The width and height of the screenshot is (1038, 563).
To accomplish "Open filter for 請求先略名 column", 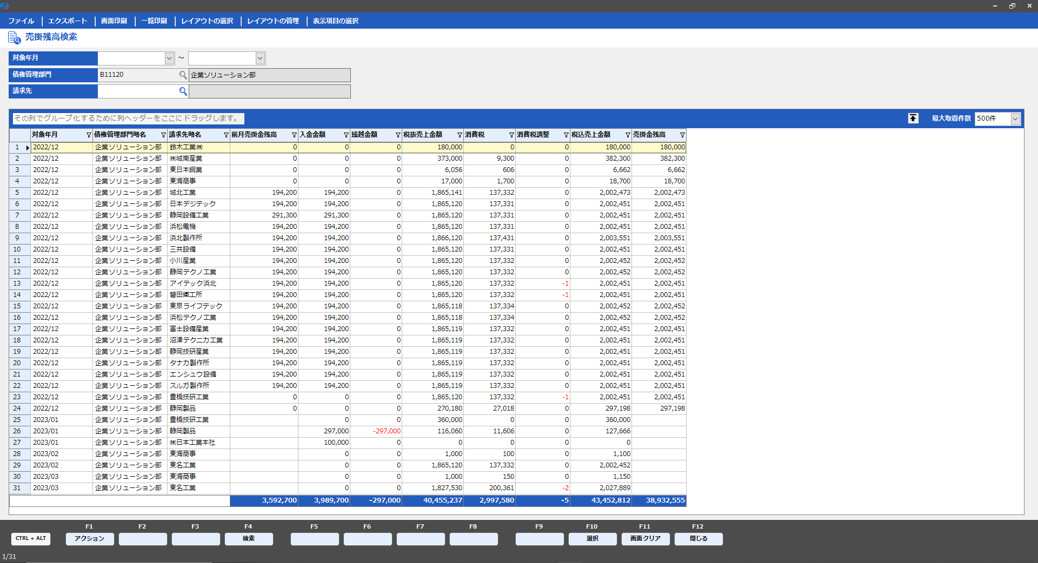I will click(x=226, y=135).
